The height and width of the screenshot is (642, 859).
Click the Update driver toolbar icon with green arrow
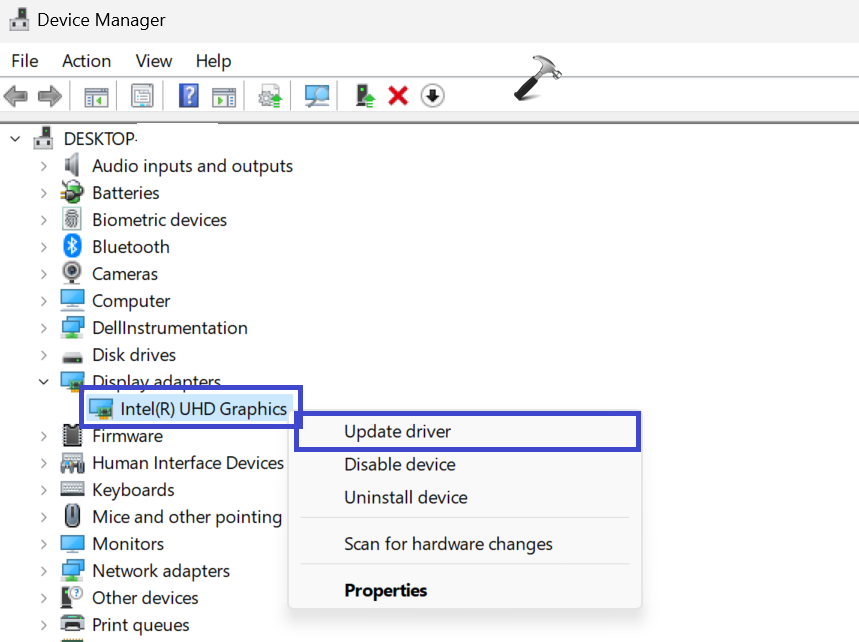tap(365, 96)
